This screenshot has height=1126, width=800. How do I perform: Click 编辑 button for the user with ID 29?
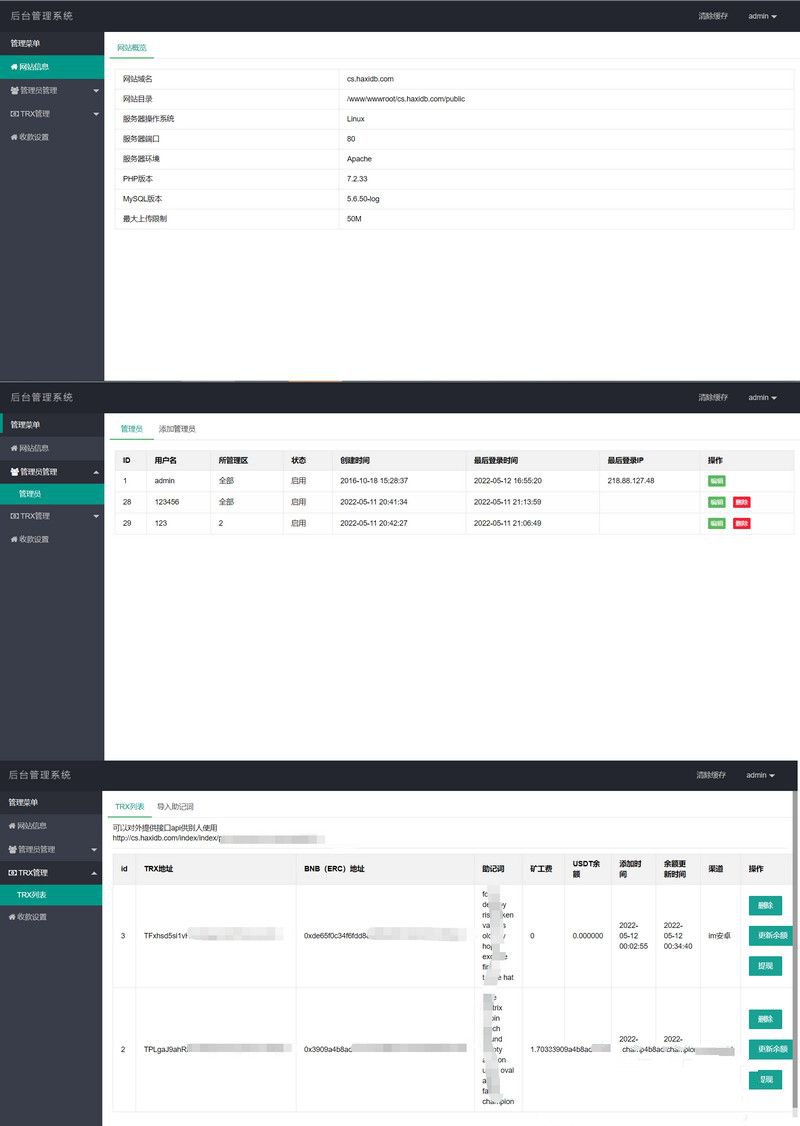pos(716,523)
